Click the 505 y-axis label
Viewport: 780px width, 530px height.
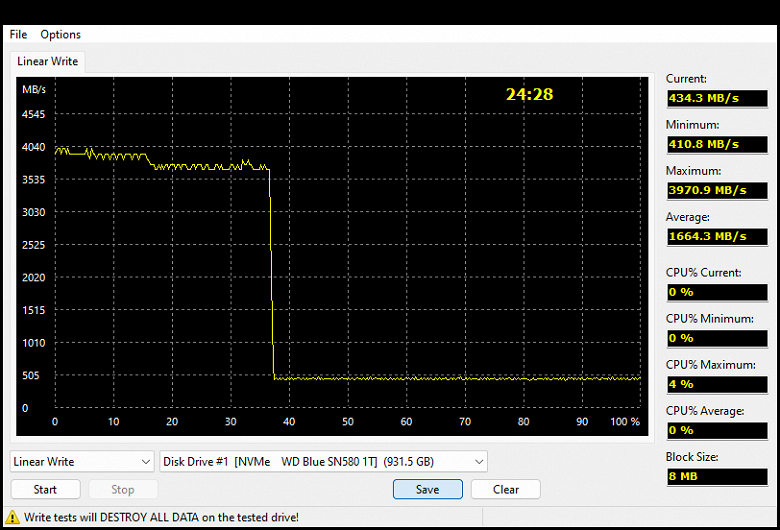tap(30, 376)
